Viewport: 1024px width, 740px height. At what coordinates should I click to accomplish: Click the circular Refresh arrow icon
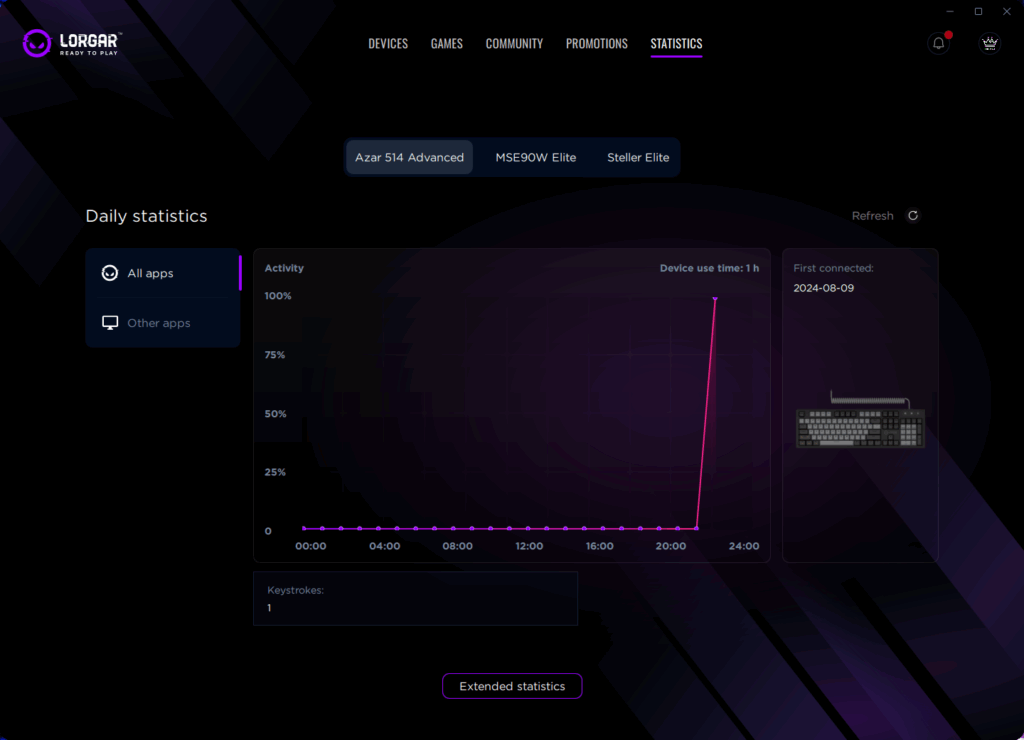point(912,216)
